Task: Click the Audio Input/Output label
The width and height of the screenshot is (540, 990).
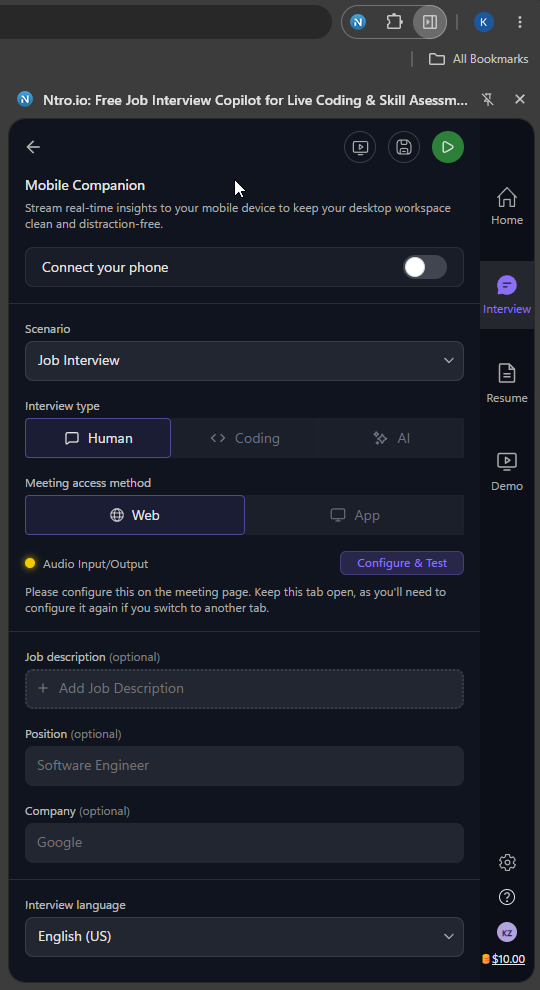Action: pos(95,564)
